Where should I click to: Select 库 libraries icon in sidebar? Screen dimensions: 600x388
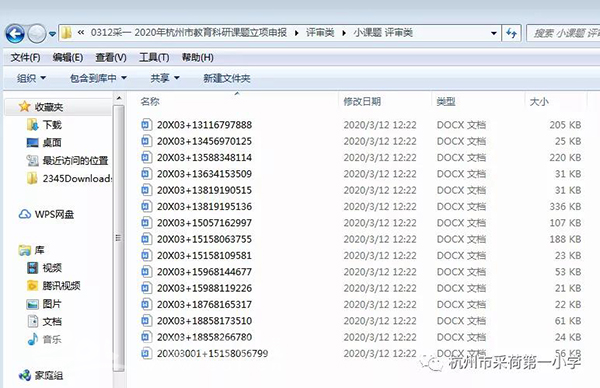[x=25, y=250]
